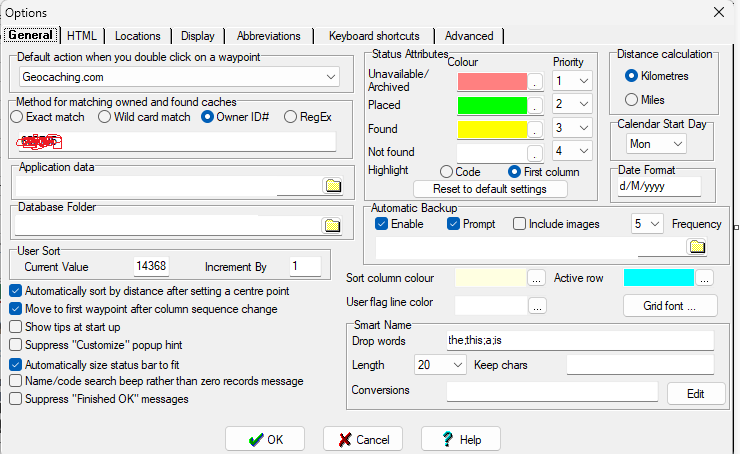The width and height of the screenshot is (740, 454).
Task: Expand the default double-click action dropdown
Action: click(331, 77)
